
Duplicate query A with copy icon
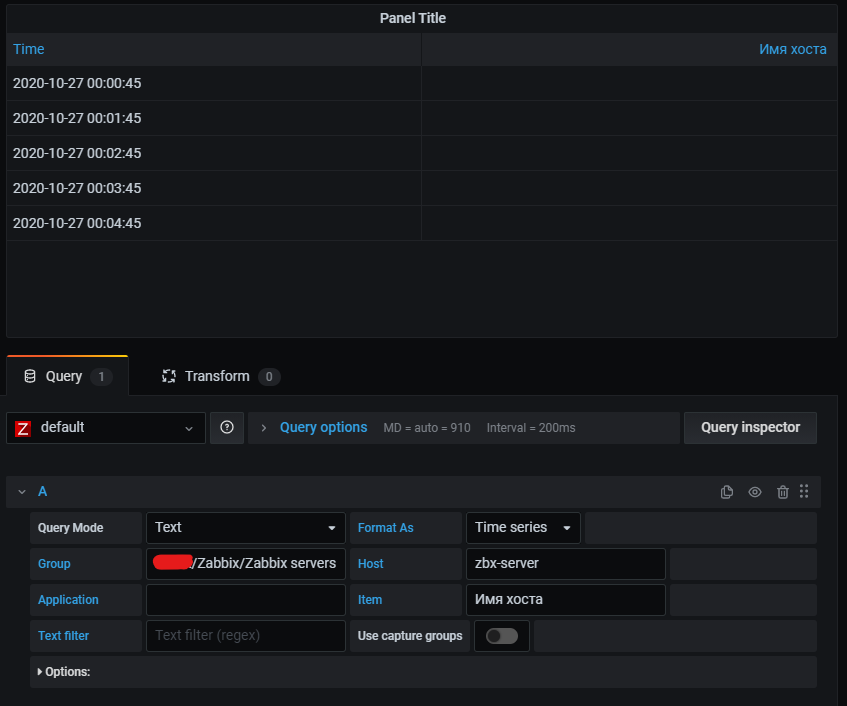(x=727, y=492)
